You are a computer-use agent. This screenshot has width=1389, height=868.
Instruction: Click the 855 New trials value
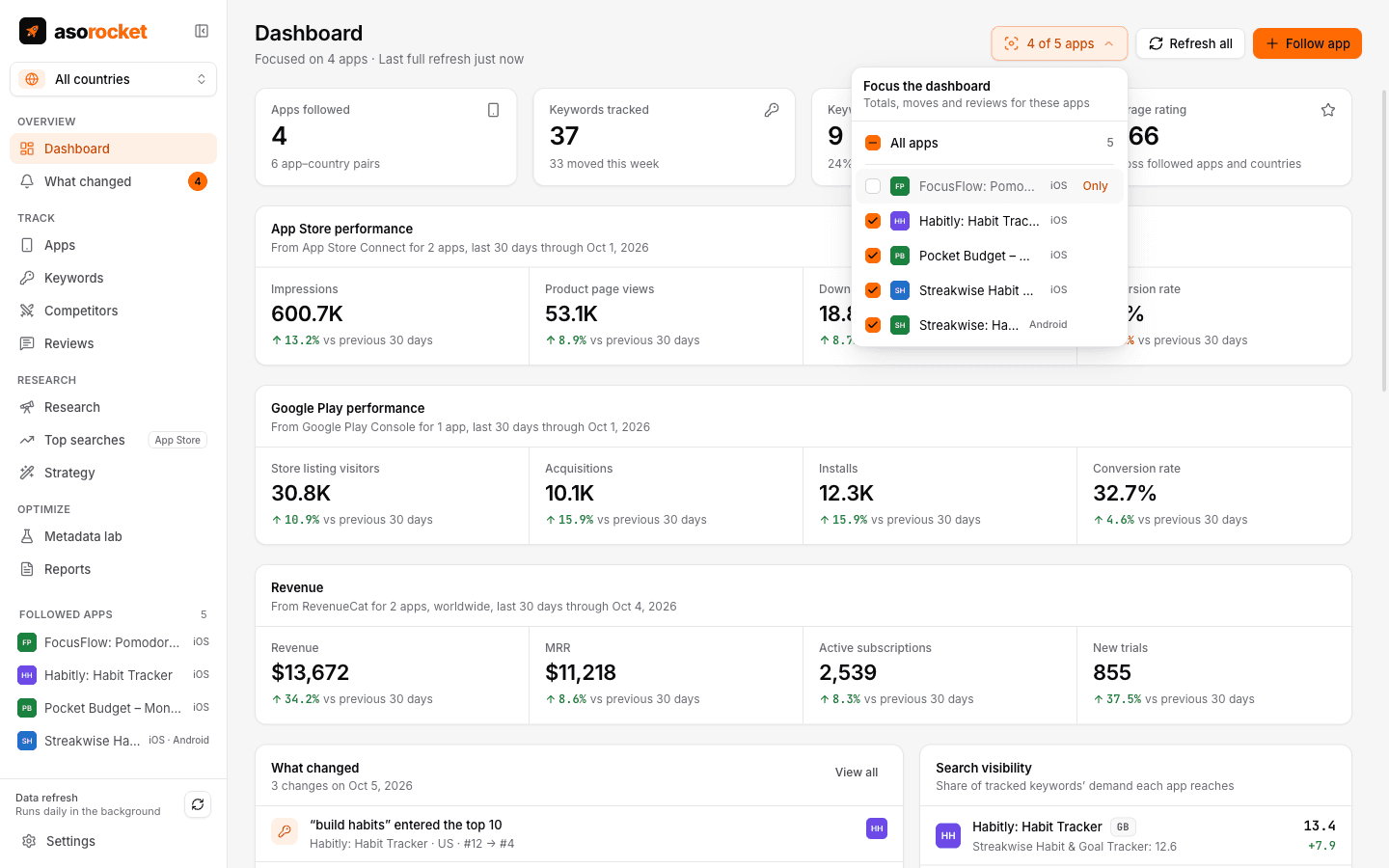click(x=1112, y=673)
